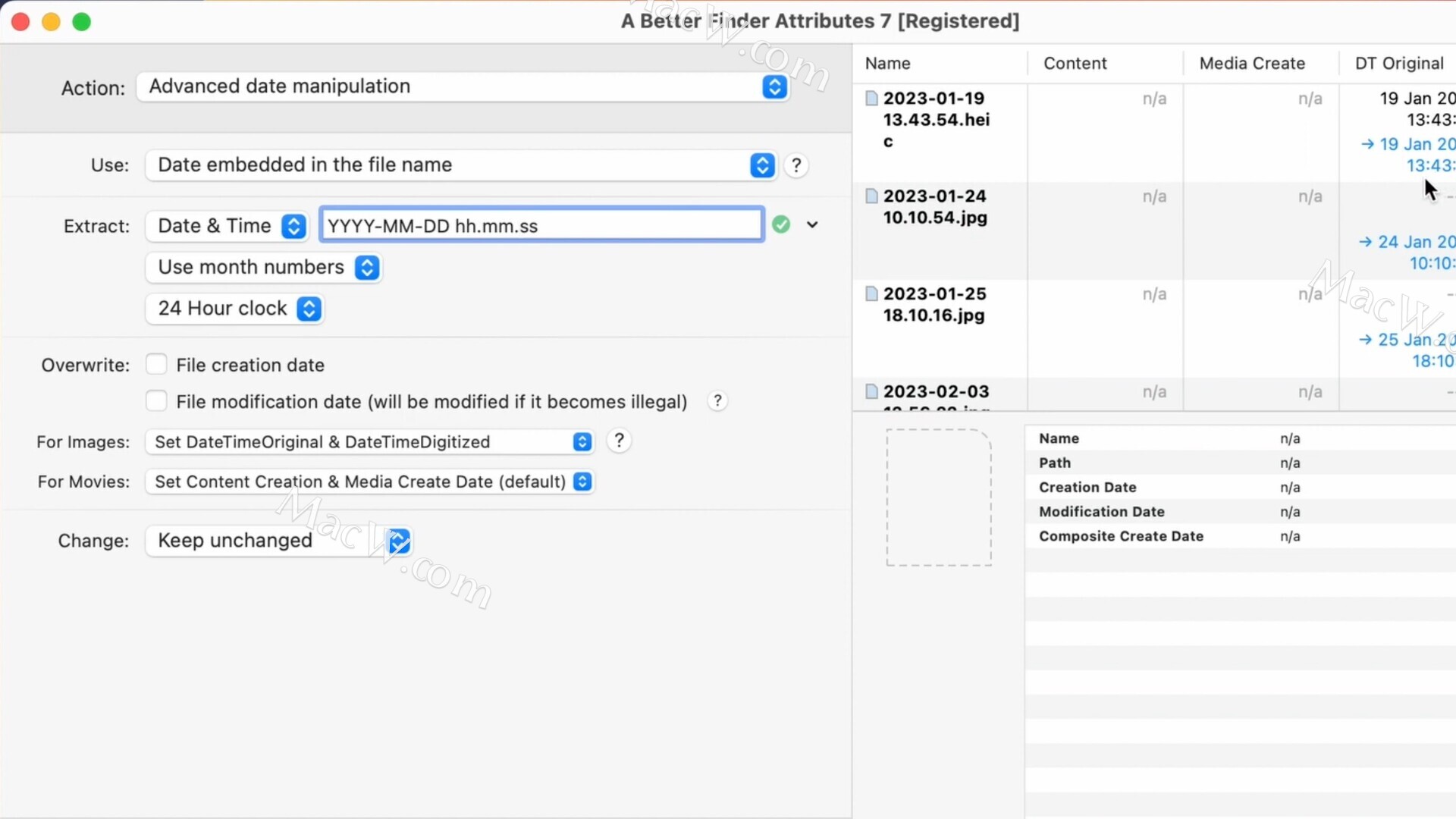Click the Modification Date info row
Image resolution: width=1456 pixels, height=819 pixels.
[1241, 512]
